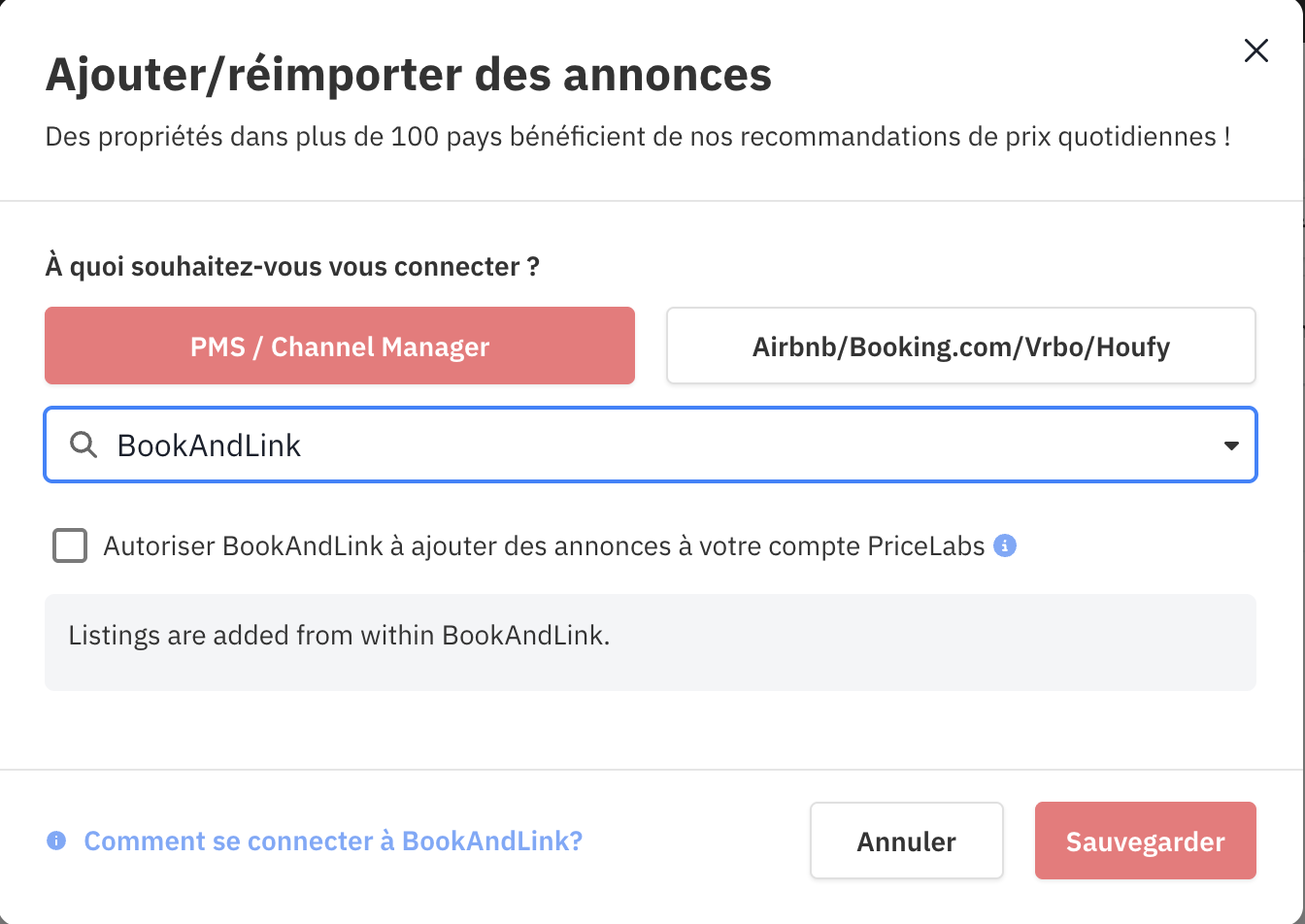The width and height of the screenshot is (1305, 924).
Task: Close the Ajouter/réimporter des annonces dialog
Action: pyautogui.click(x=1255, y=51)
